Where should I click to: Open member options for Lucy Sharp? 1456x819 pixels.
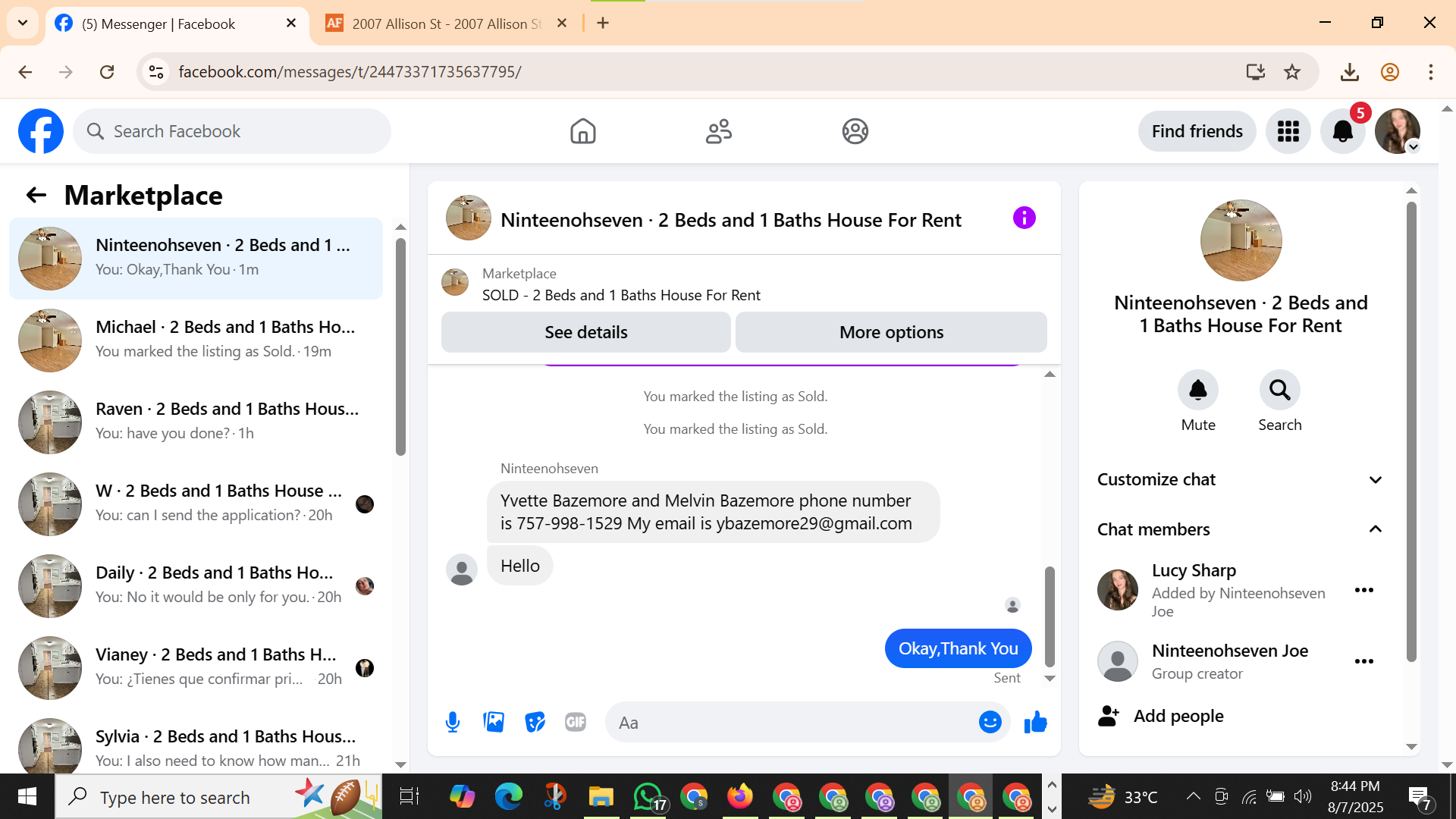(1364, 590)
